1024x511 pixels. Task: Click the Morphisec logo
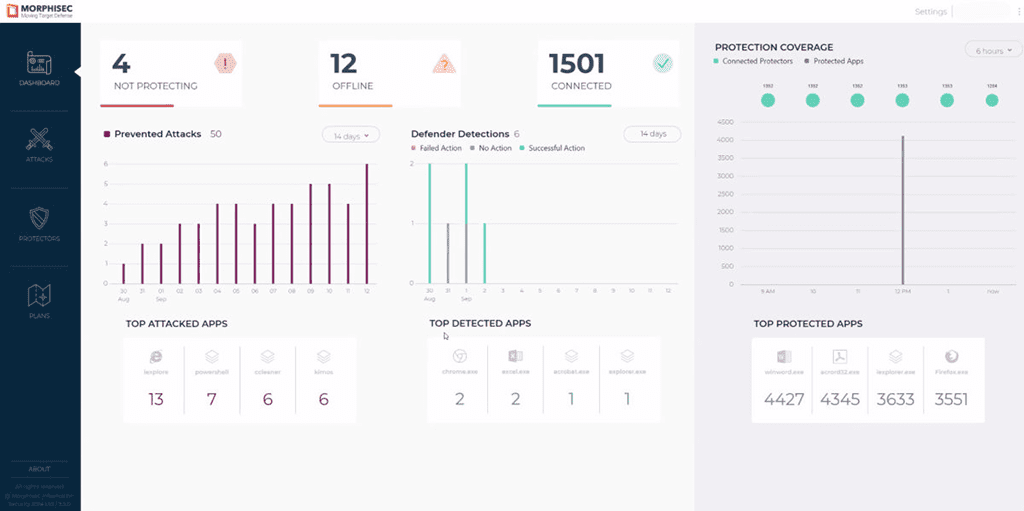point(39,11)
